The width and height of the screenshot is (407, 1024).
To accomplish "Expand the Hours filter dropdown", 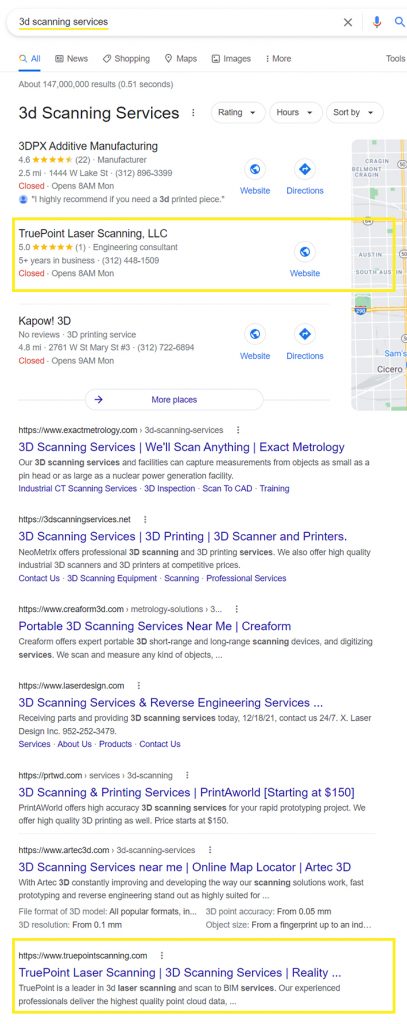I will [296, 112].
